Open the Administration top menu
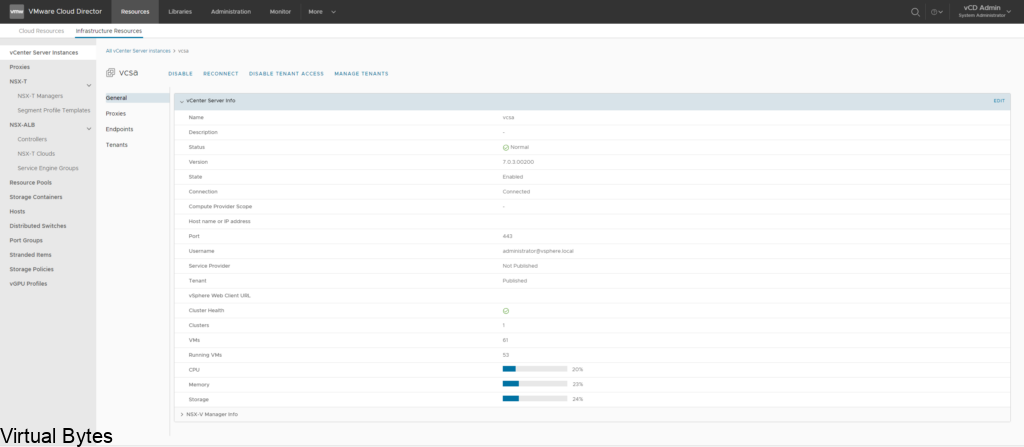Image resolution: width=1024 pixels, height=447 pixels. [x=231, y=12]
